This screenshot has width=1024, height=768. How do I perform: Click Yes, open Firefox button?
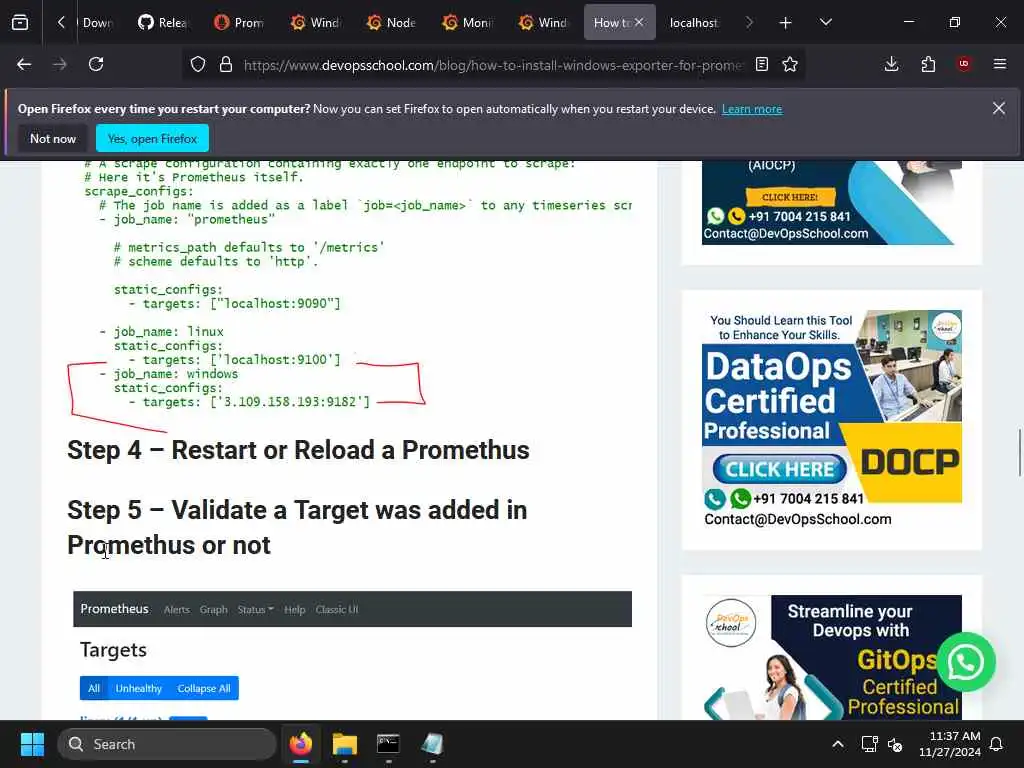[152, 138]
